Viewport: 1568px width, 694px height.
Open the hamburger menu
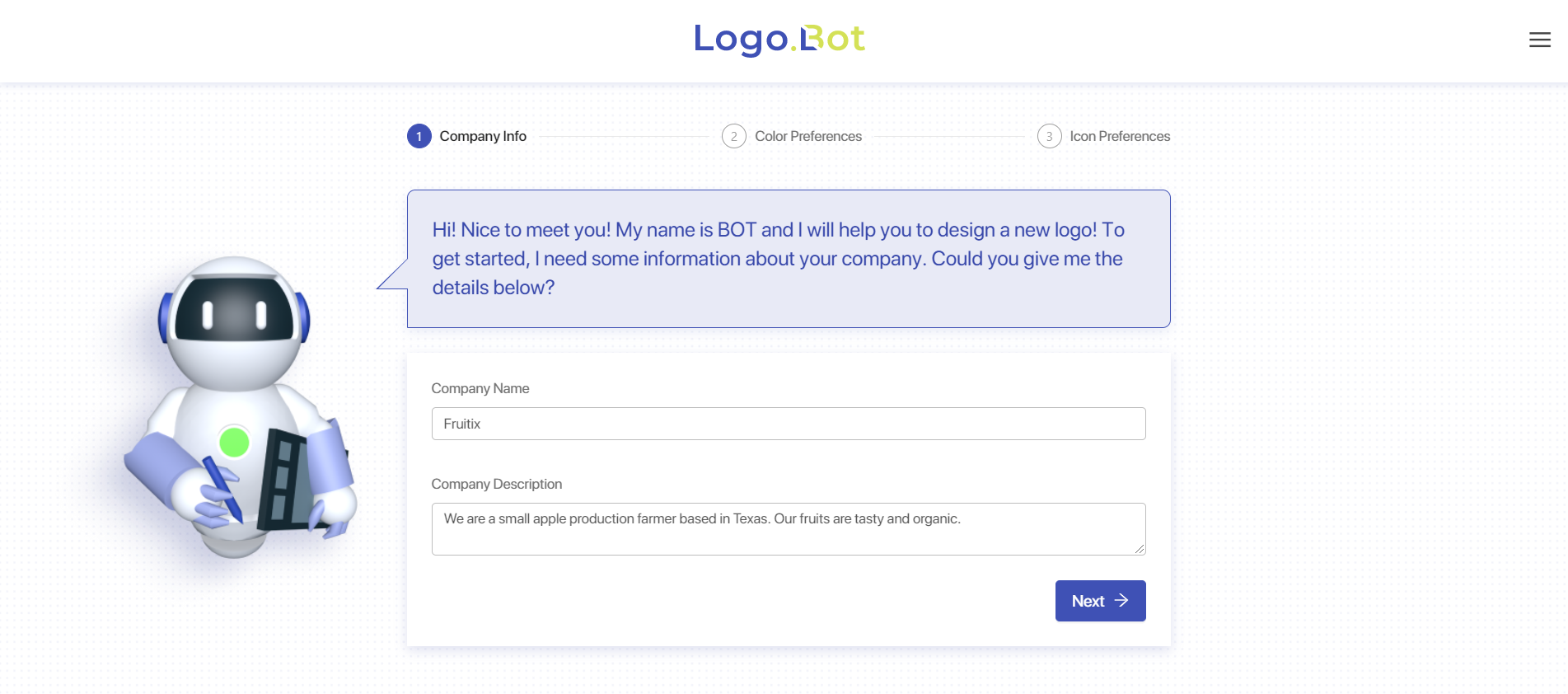click(1539, 40)
